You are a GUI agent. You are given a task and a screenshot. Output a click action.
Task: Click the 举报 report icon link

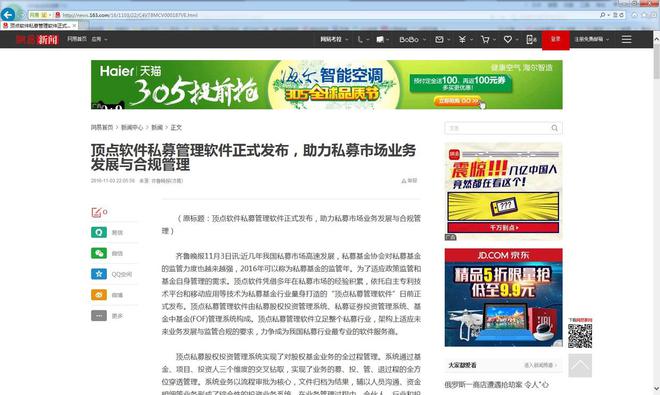coord(409,181)
